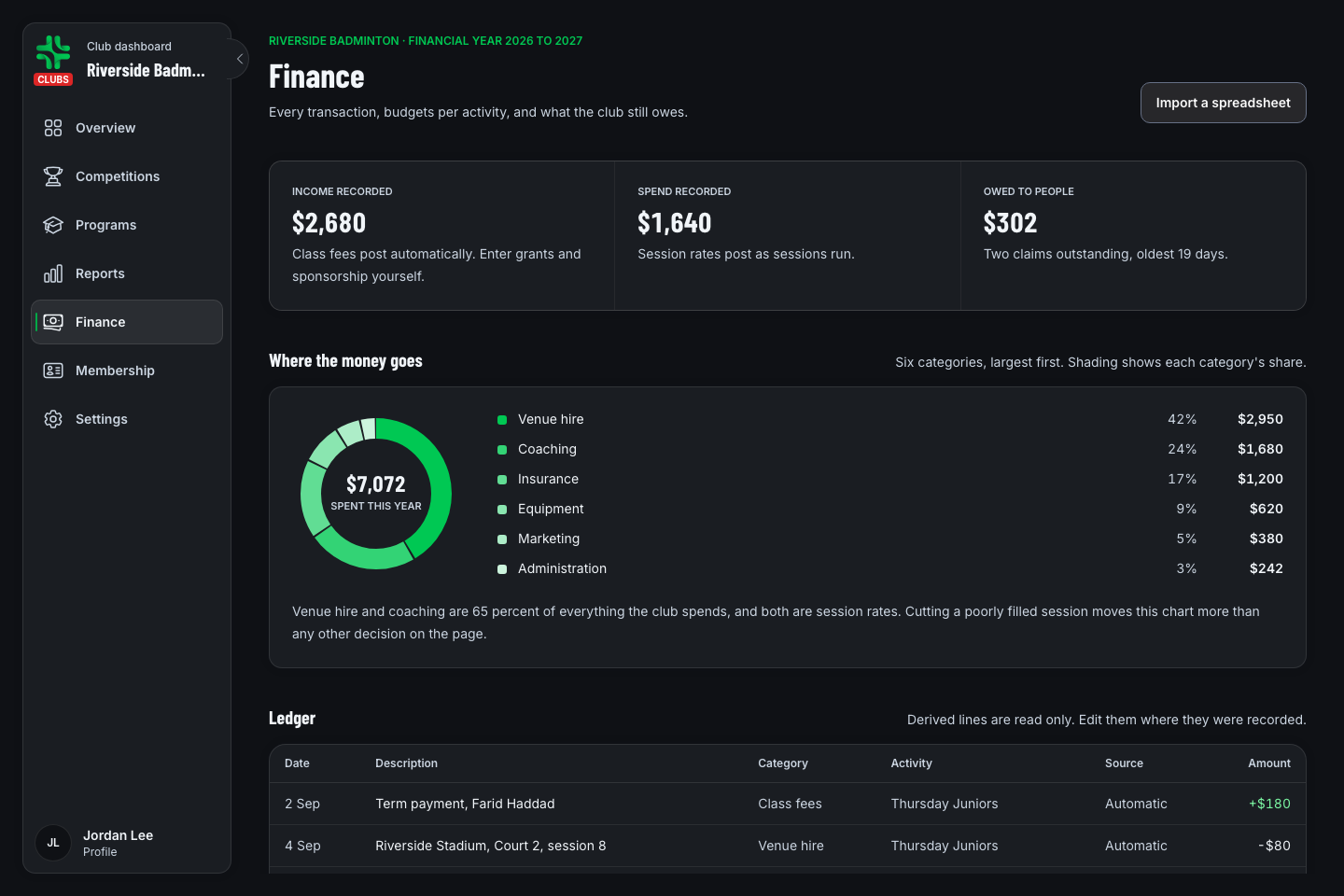Viewport: 1344px width, 896px height.
Task: Select Membership in the sidebar
Action: click(127, 371)
